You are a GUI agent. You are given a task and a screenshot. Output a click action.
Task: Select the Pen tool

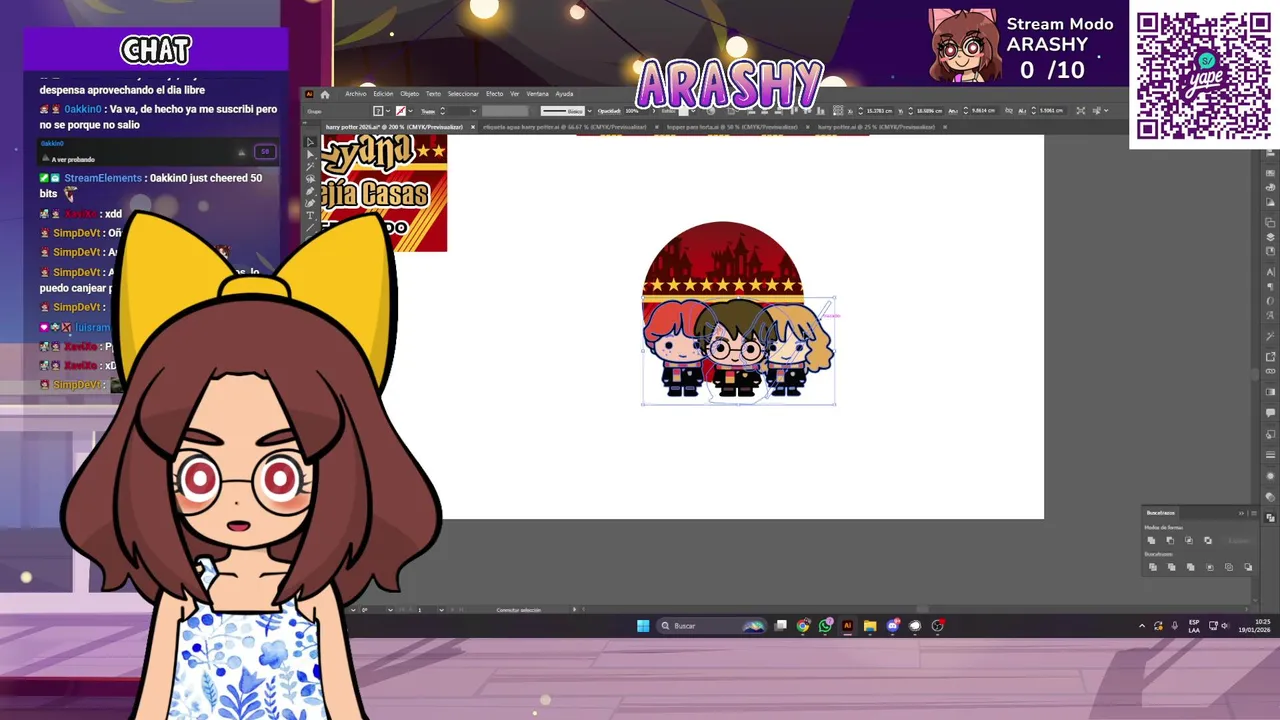pyautogui.click(x=311, y=191)
